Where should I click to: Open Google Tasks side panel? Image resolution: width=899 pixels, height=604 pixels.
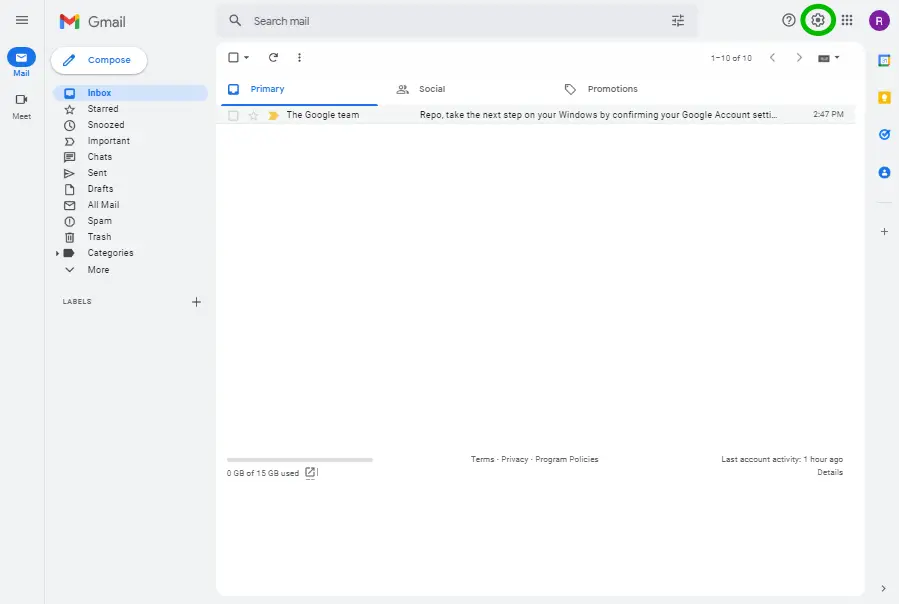tap(884, 134)
